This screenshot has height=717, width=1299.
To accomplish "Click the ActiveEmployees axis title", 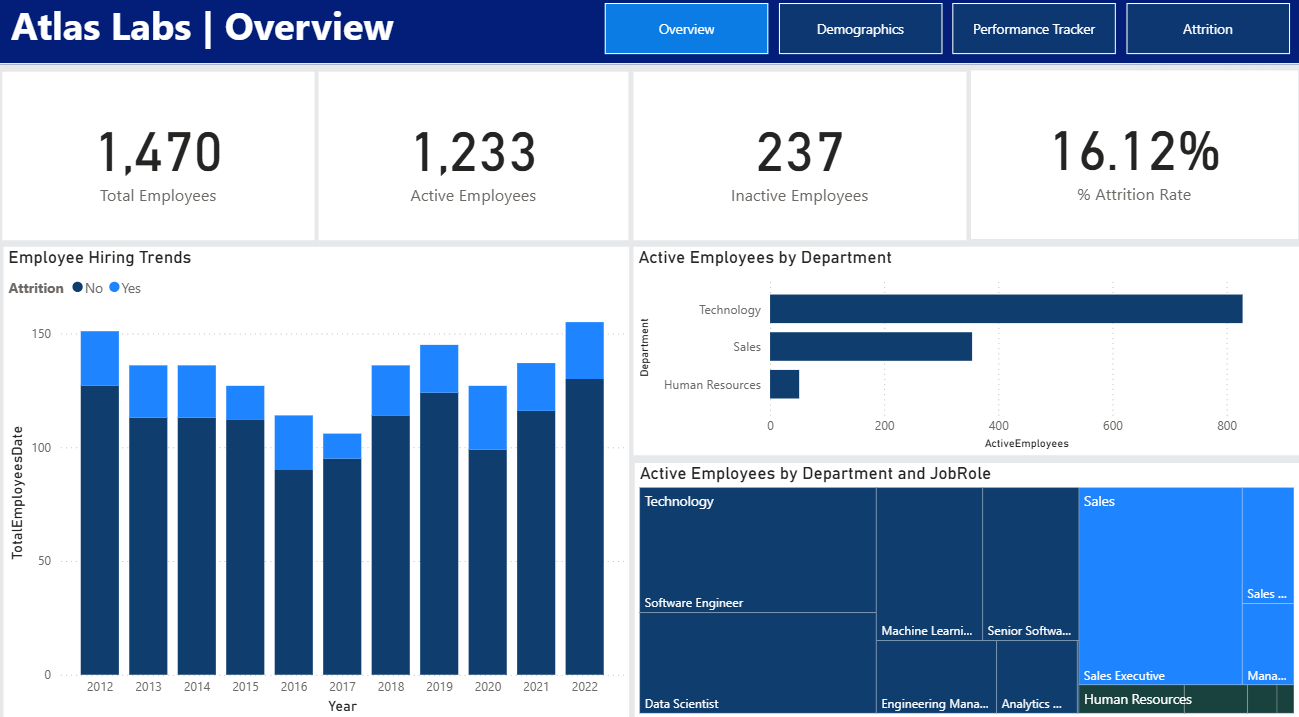I will click(x=1027, y=443).
